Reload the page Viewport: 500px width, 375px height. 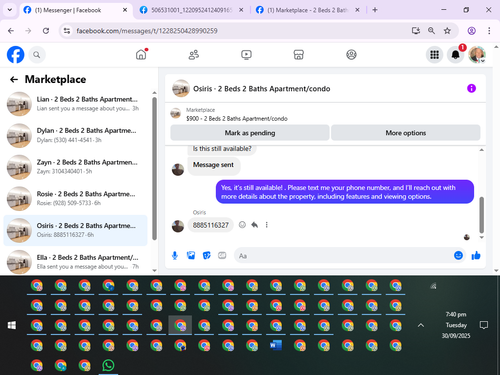click(x=46, y=31)
